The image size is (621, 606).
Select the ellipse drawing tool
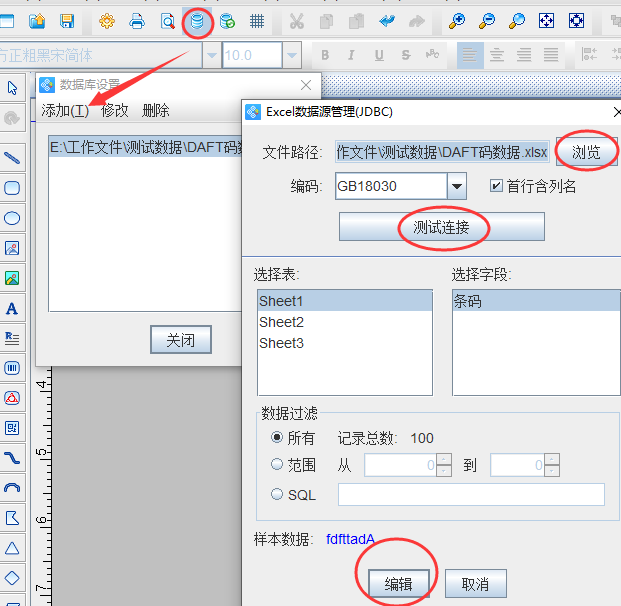coord(12,217)
